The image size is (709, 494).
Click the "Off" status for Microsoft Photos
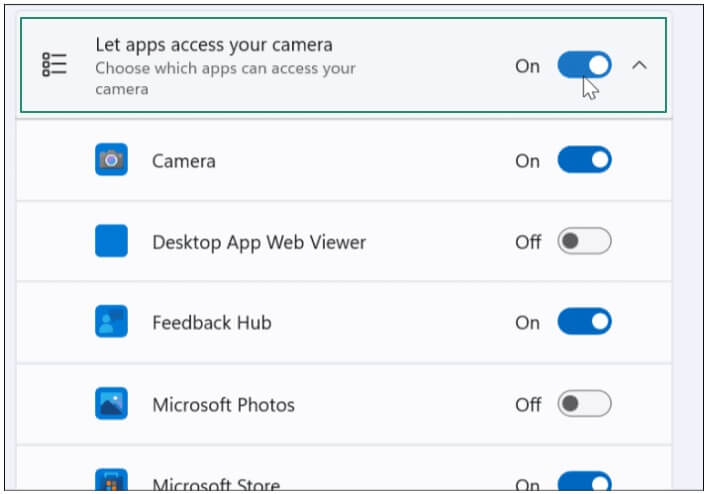pyautogui.click(x=528, y=405)
